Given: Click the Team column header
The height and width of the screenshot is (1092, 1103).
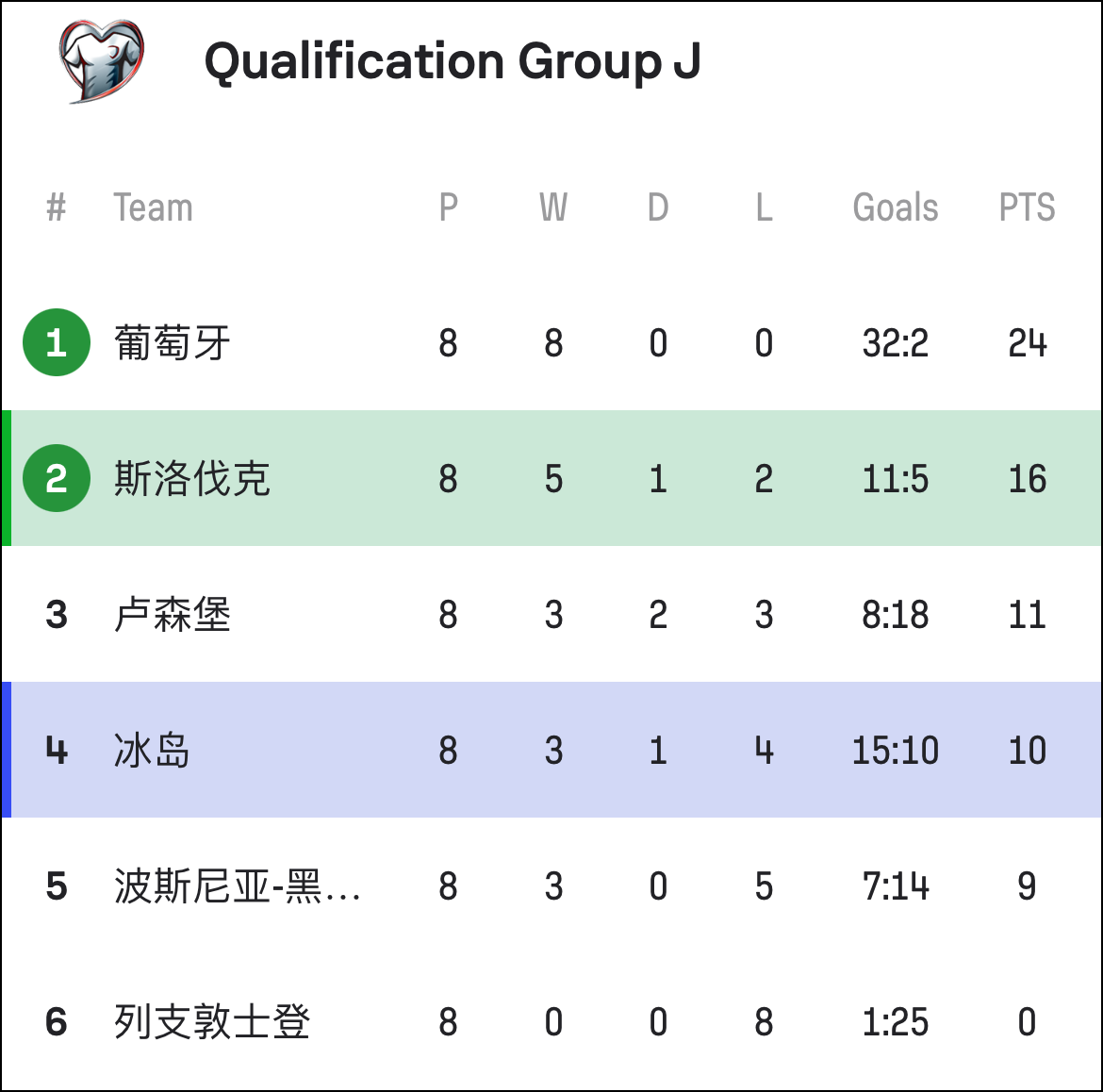Looking at the screenshot, I should pos(154,207).
